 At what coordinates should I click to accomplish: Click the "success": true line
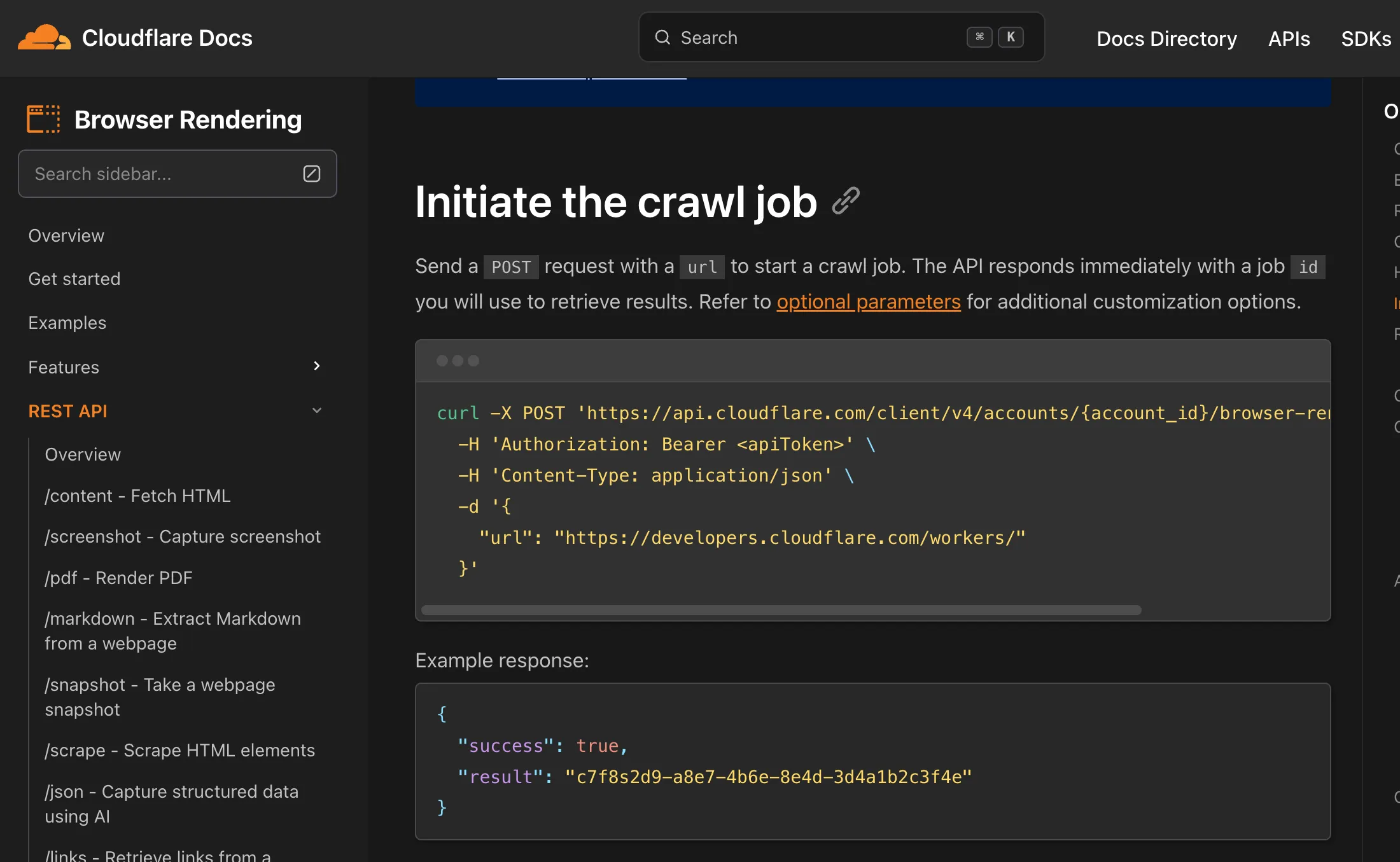point(543,746)
